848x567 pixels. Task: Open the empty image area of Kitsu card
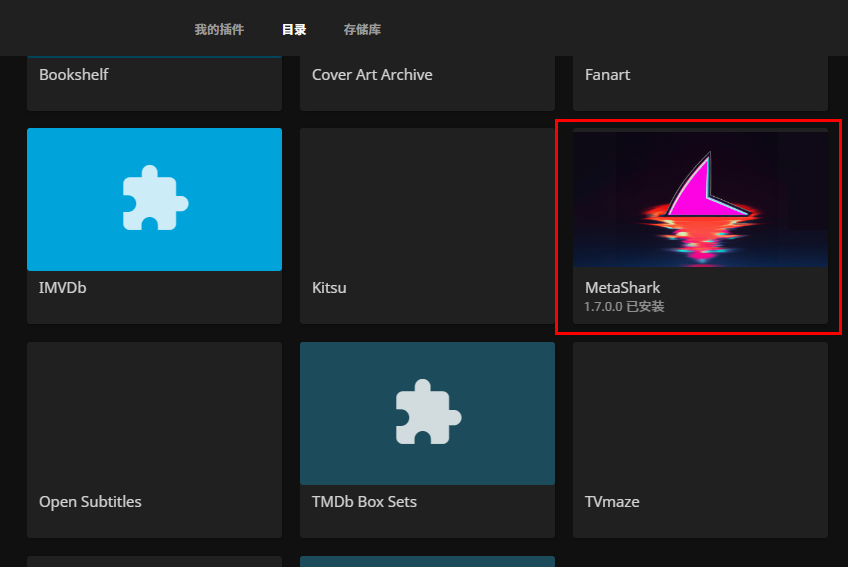(x=427, y=199)
